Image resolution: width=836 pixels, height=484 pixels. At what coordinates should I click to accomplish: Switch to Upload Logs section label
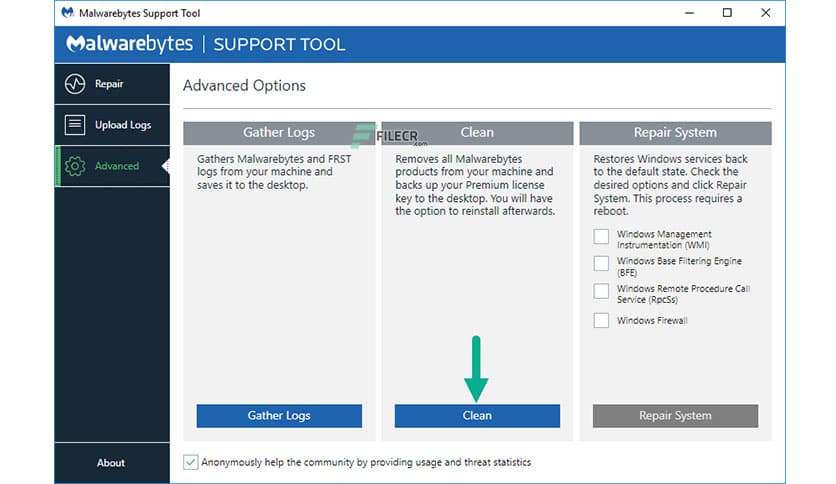pos(123,125)
